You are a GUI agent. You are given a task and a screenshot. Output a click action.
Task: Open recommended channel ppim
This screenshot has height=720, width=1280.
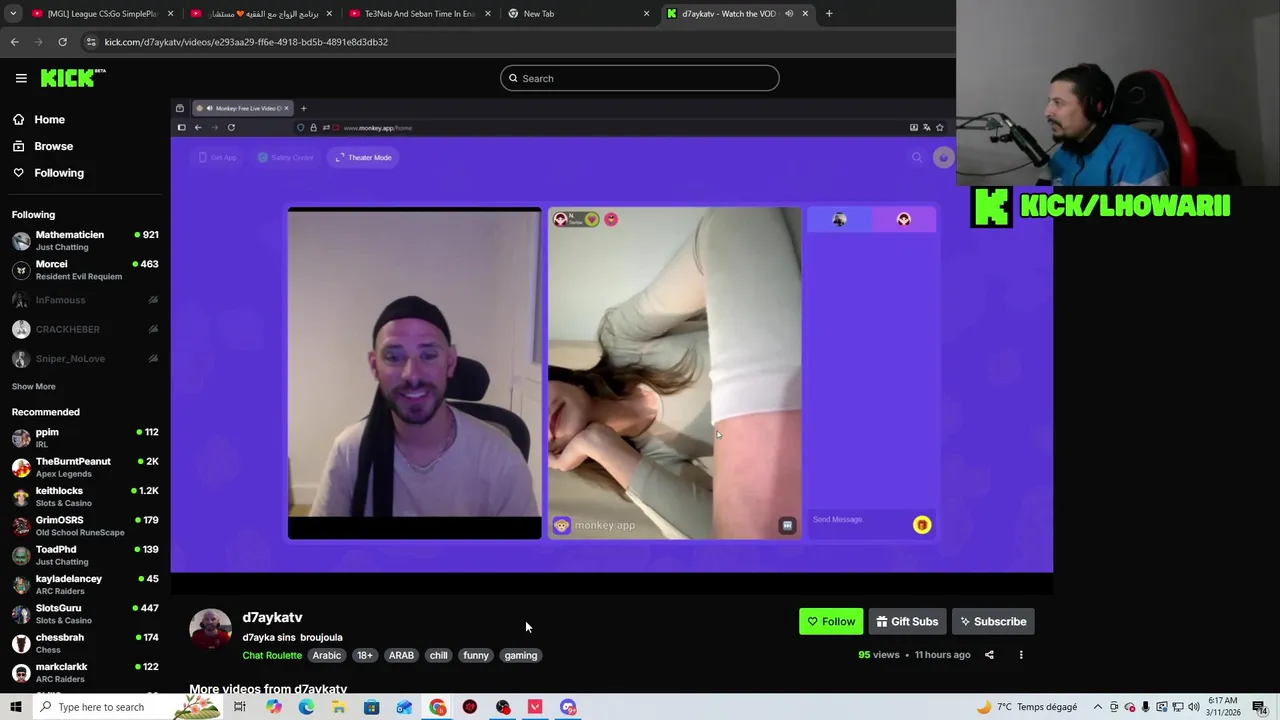(85, 438)
